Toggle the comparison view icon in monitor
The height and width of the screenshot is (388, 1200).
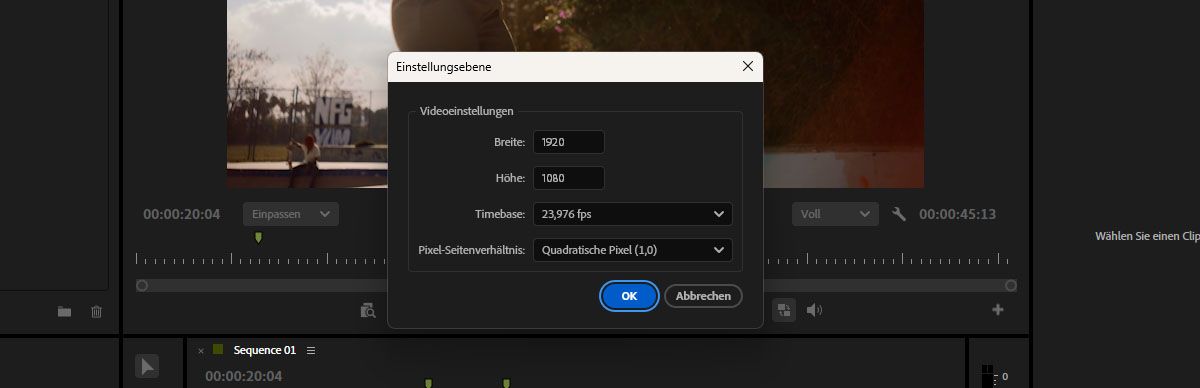pyautogui.click(x=784, y=310)
